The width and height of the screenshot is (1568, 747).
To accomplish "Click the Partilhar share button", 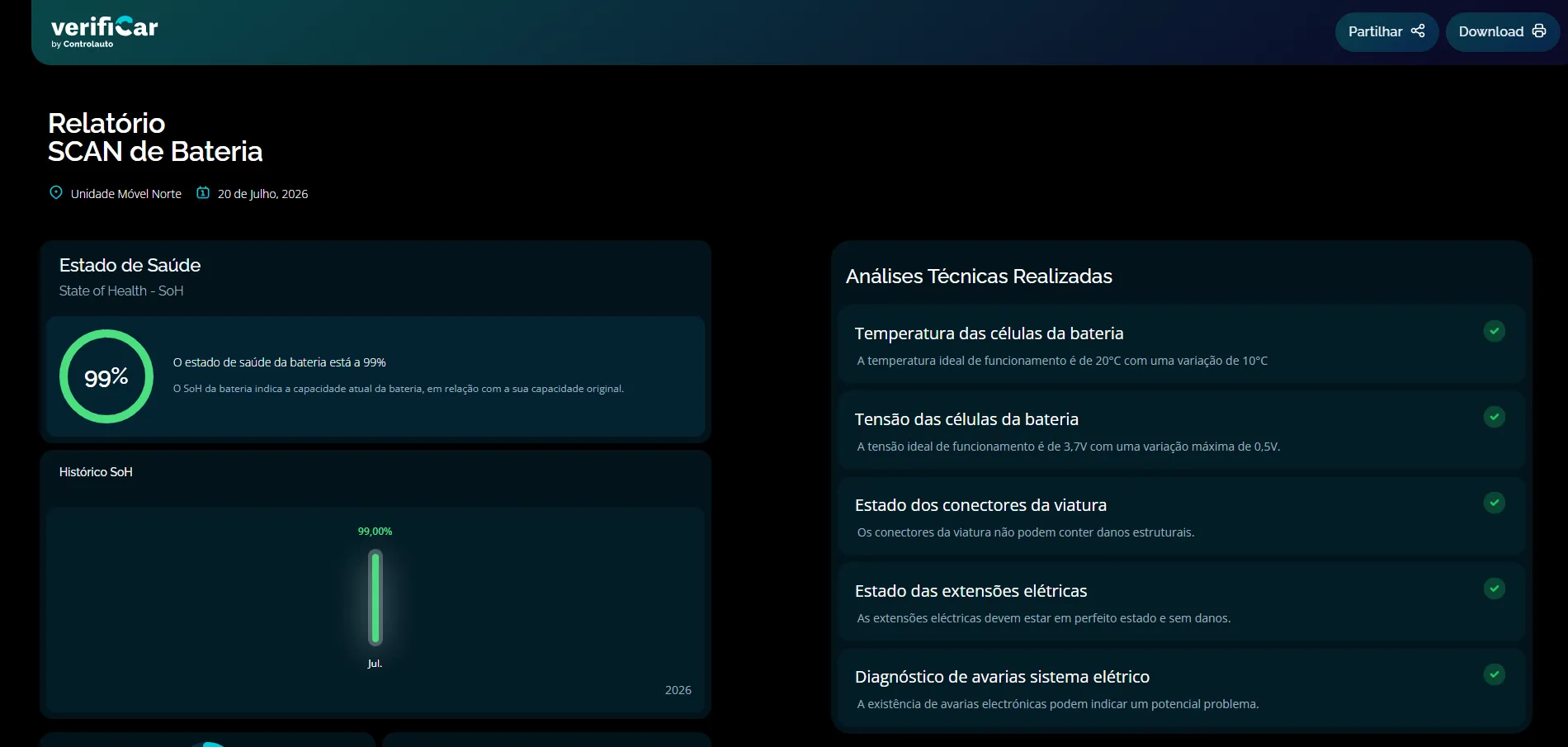I will click(1386, 31).
